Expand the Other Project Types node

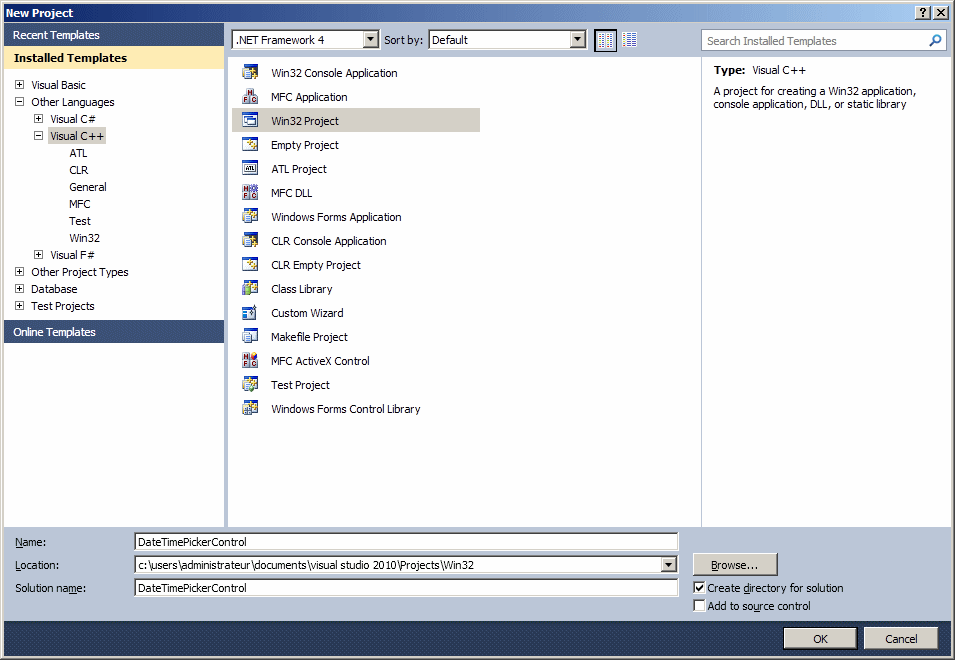coord(19,272)
